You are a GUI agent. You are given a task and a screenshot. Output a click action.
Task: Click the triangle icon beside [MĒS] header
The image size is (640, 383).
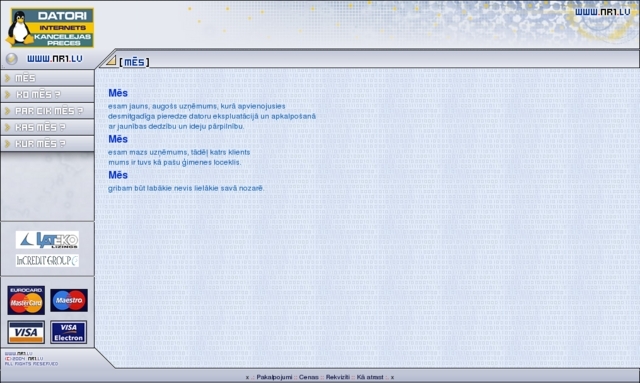(111, 60)
